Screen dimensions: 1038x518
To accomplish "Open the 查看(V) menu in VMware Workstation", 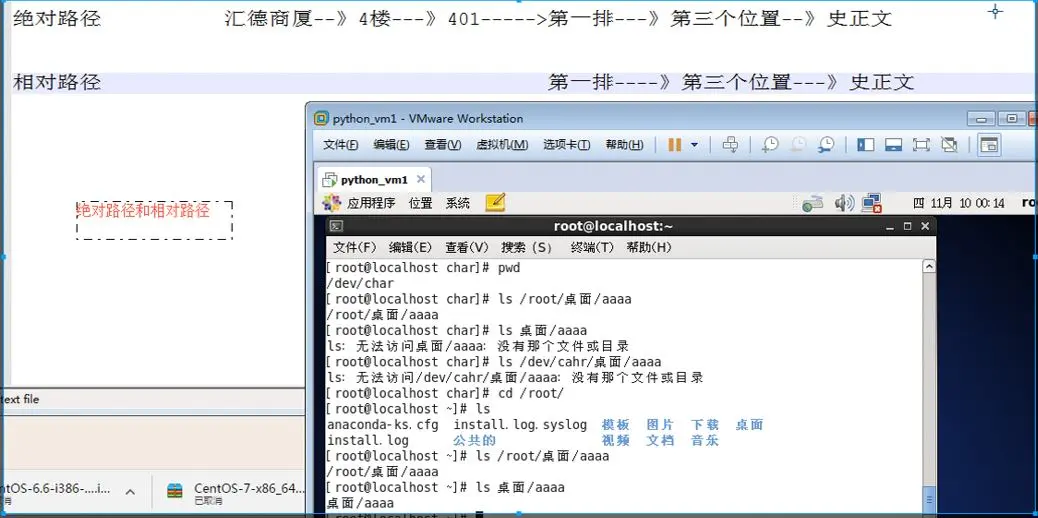I will click(x=443, y=144).
